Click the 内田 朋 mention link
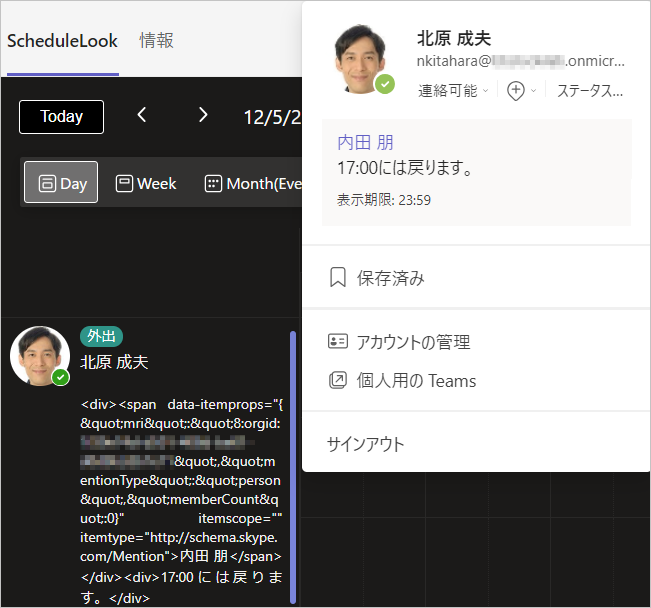Screen dimensions: 651x608 pyautogui.click(x=365, y=142)
